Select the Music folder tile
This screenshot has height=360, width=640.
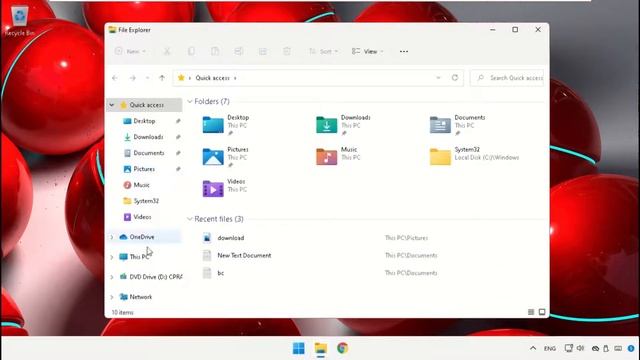pyautogui.click(x=338, y=157)
